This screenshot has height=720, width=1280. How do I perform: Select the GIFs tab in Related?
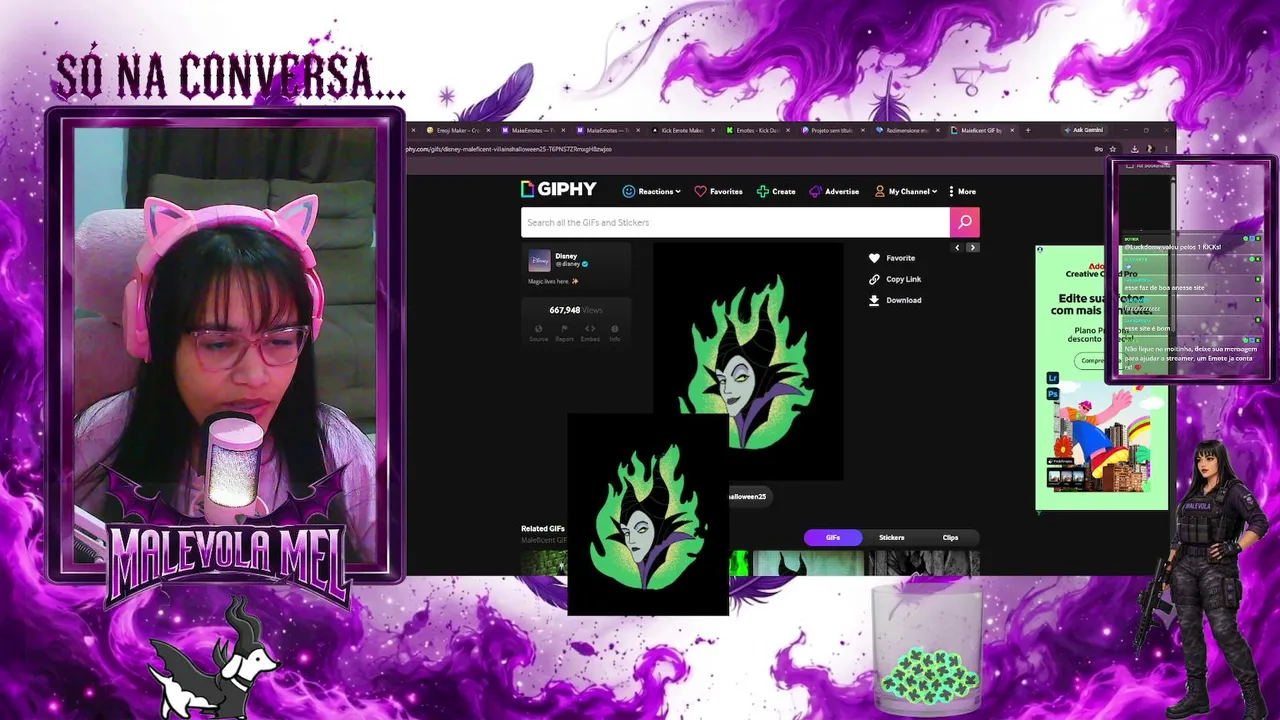[x=833, y=538]
